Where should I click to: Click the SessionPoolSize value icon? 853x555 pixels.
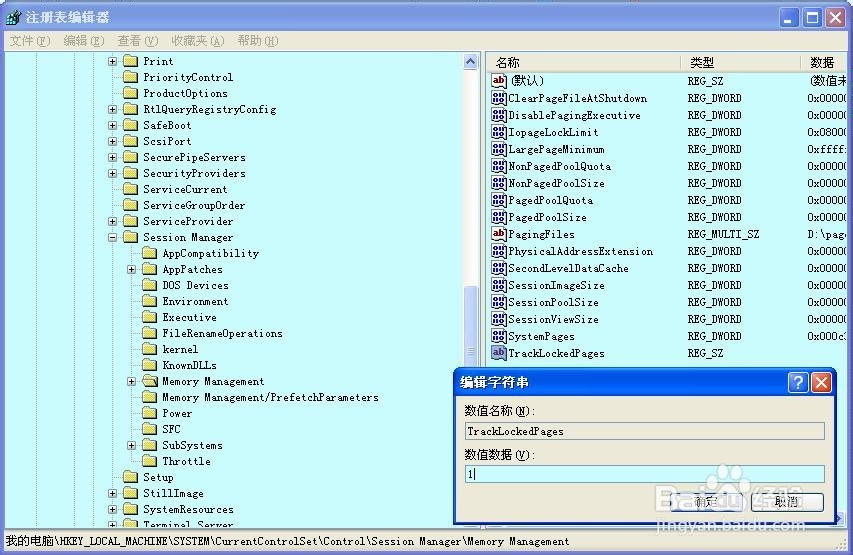coord(498,302)
